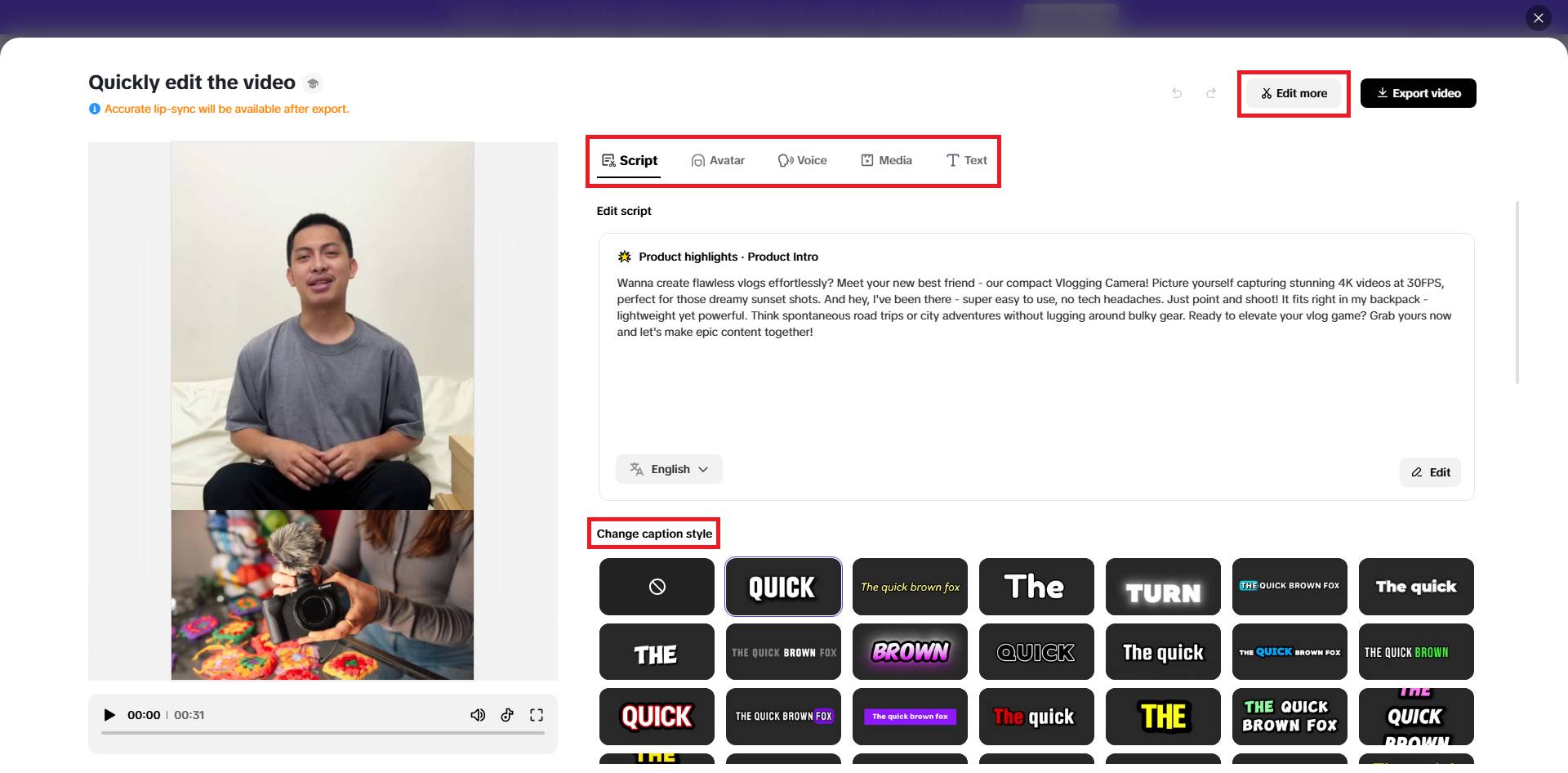Select the condensed white 'The quick' style
This screenshot has height=773, width=1568.
(1163, 652)
